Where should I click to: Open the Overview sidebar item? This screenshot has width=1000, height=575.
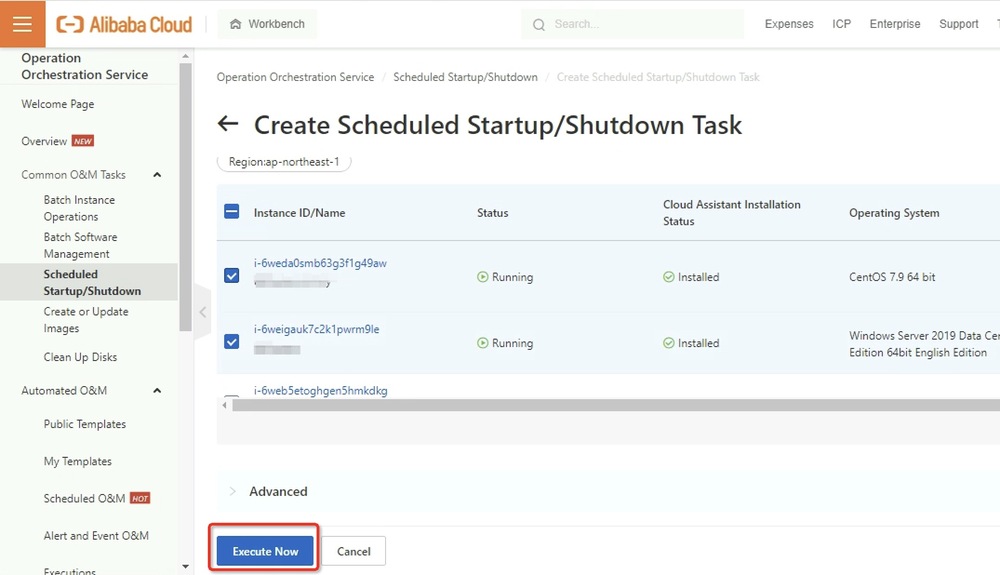point(44,142)
